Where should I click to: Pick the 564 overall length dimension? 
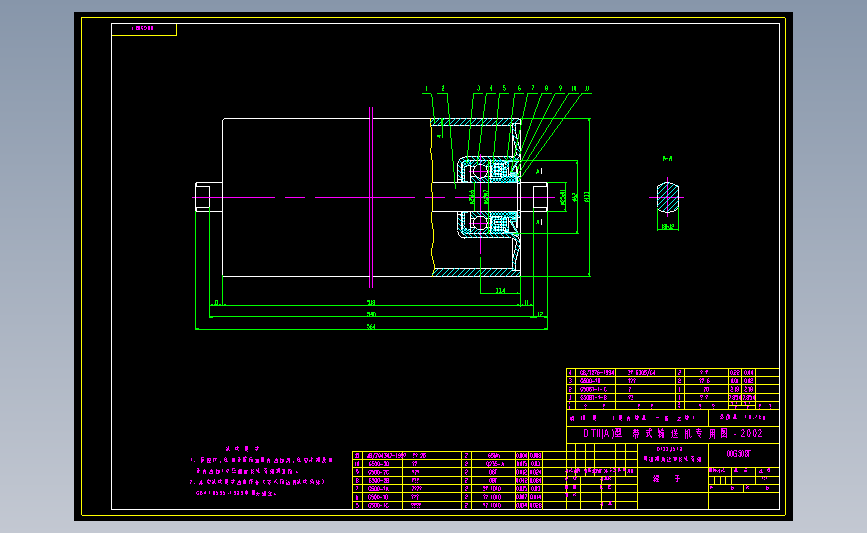[x=371, y=327]
